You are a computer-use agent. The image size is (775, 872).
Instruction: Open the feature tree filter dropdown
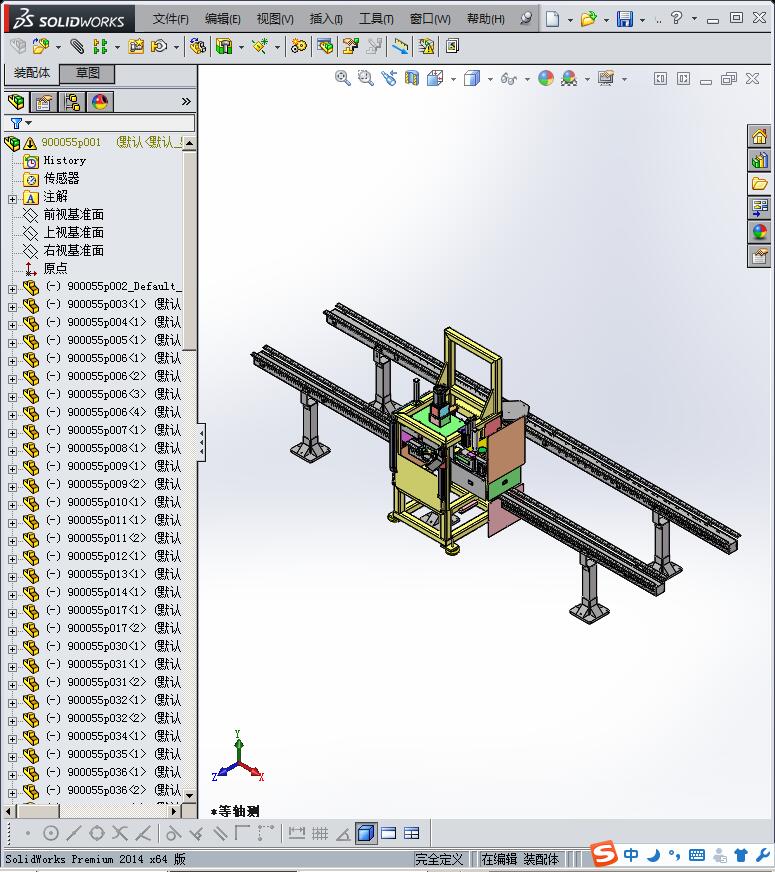click(21, 123)
